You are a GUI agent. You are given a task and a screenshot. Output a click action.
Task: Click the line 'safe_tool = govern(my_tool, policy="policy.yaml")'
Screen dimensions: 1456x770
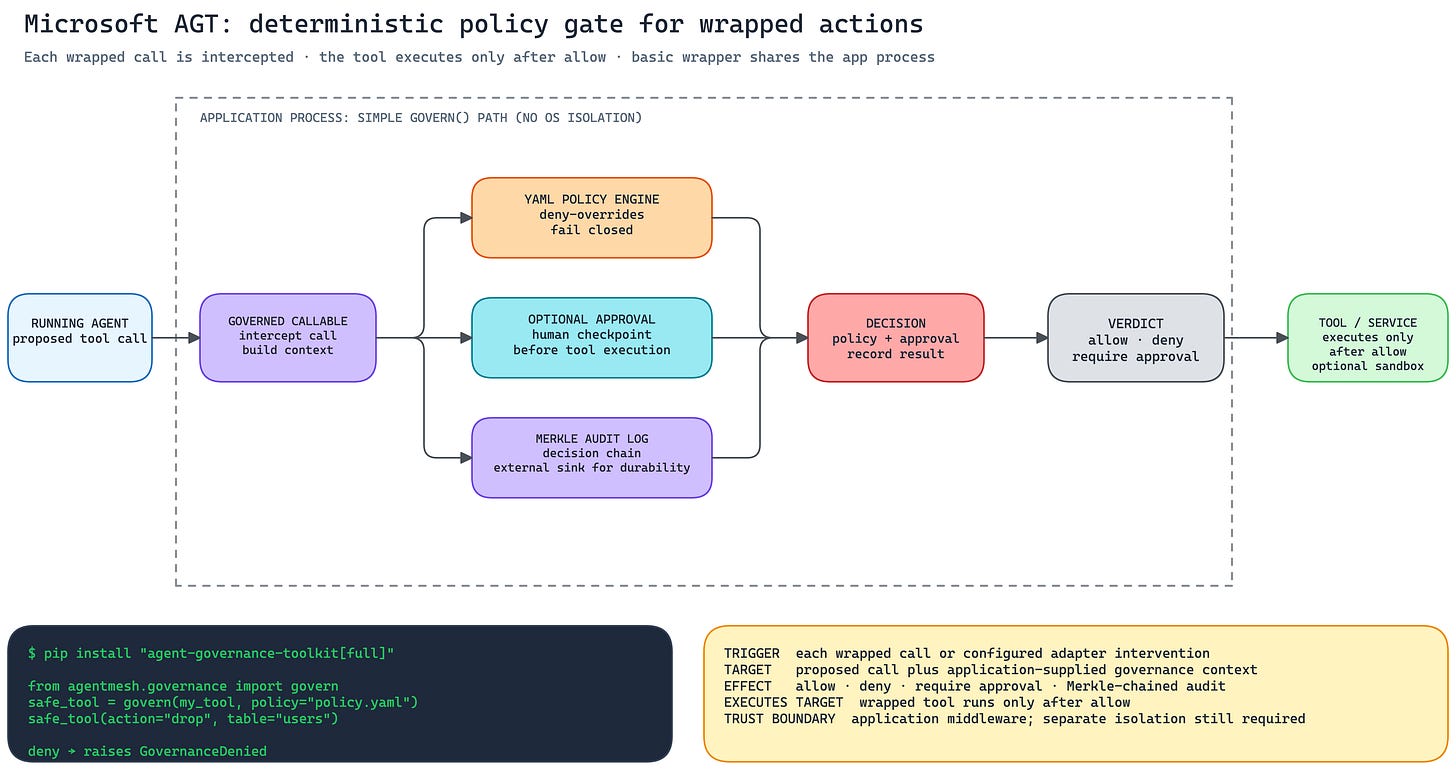point(223,702)
